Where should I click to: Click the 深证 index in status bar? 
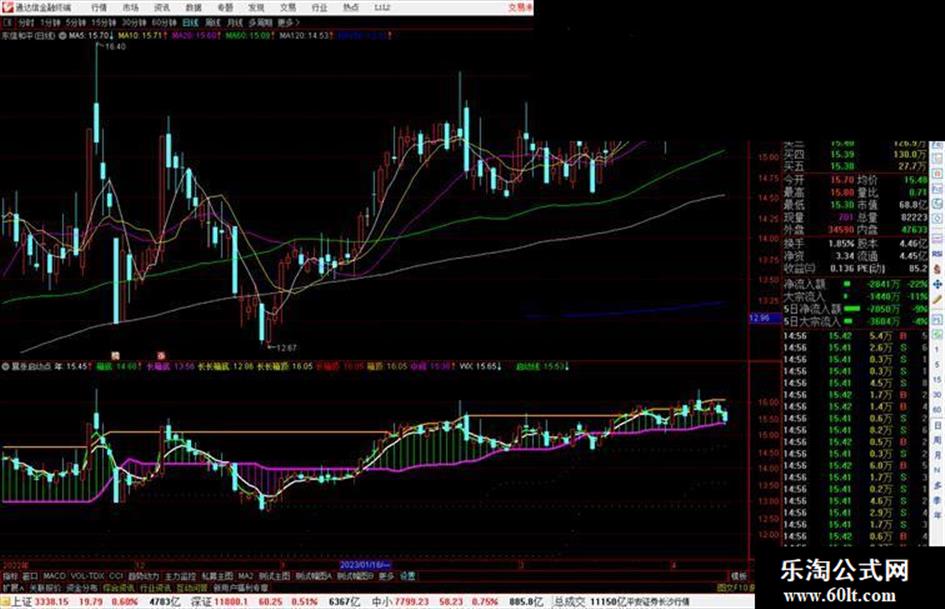click(x=218, y=602)
